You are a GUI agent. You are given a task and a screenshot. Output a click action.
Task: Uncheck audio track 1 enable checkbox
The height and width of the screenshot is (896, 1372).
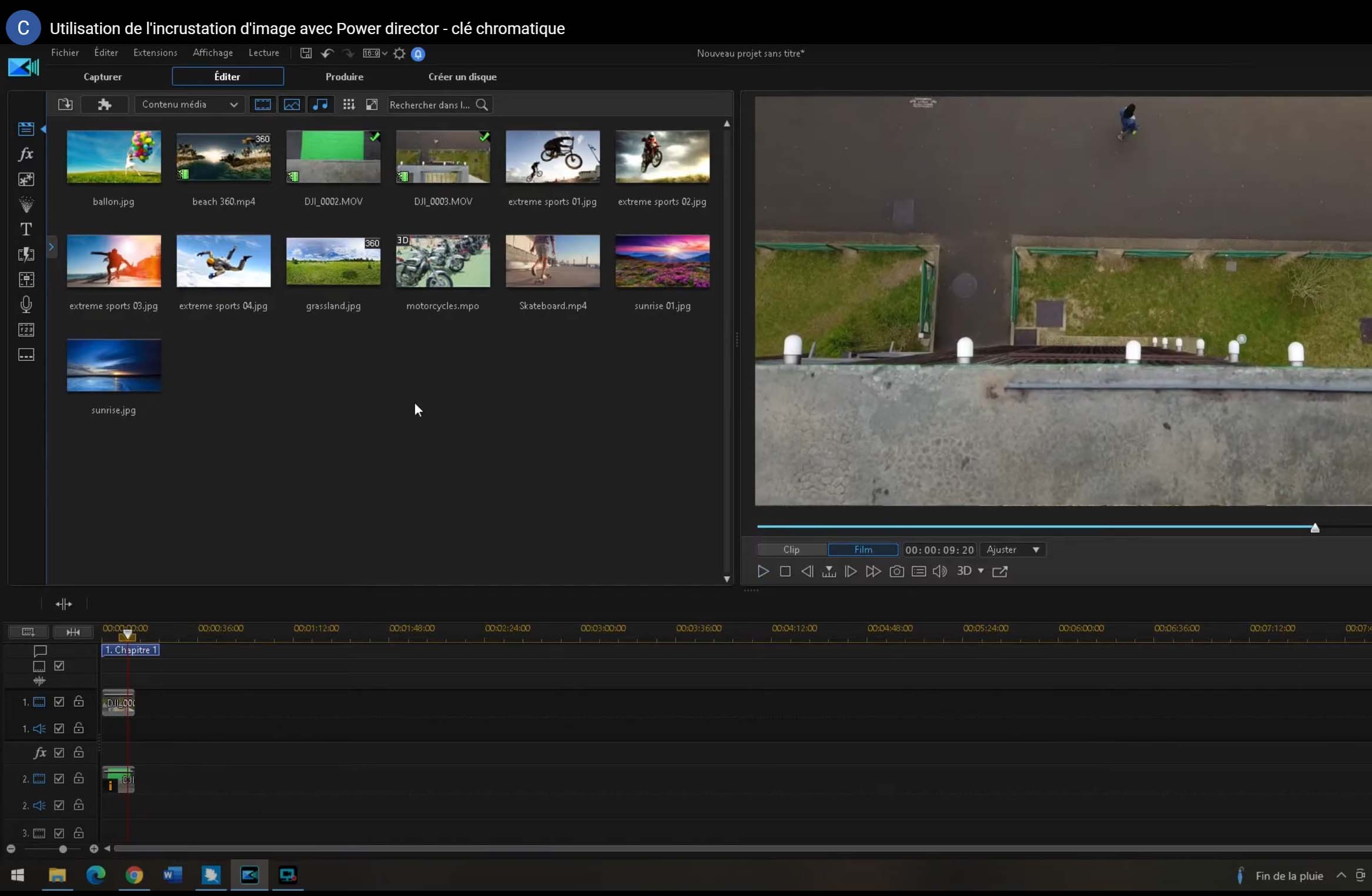click(x=59, y=728)
